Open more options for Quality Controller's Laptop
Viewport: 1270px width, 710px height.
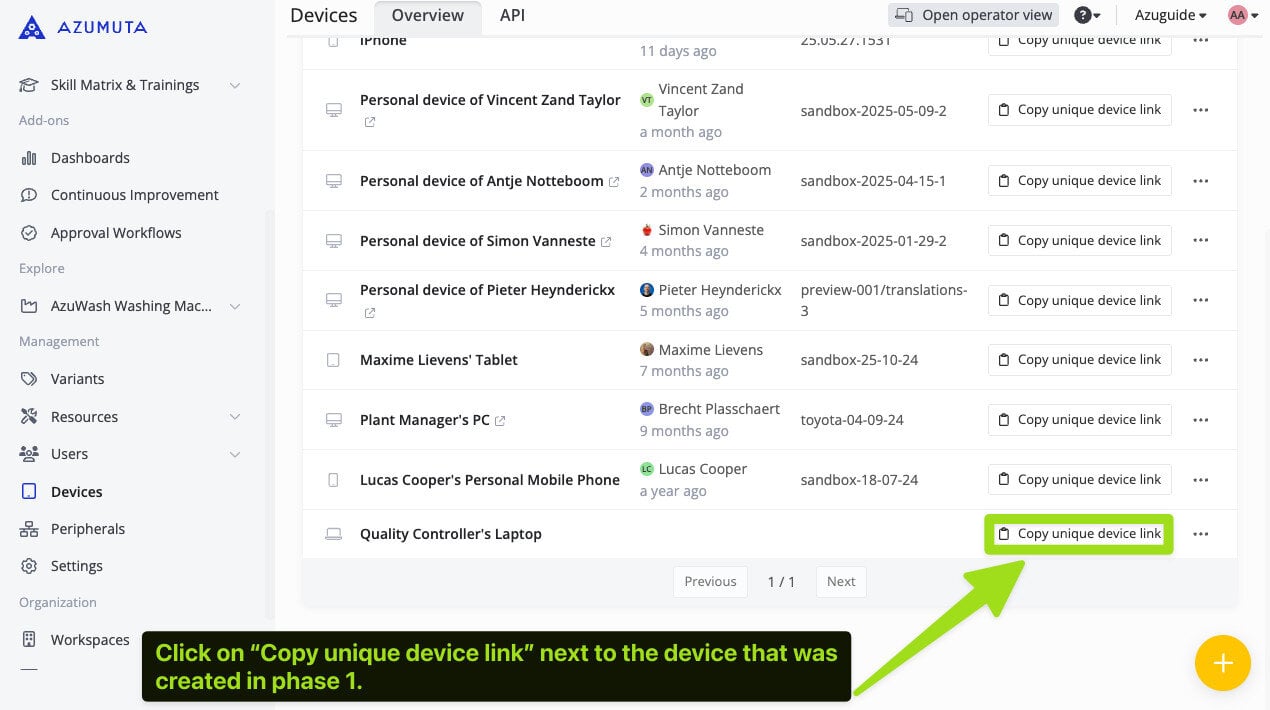click(1201, 534)
